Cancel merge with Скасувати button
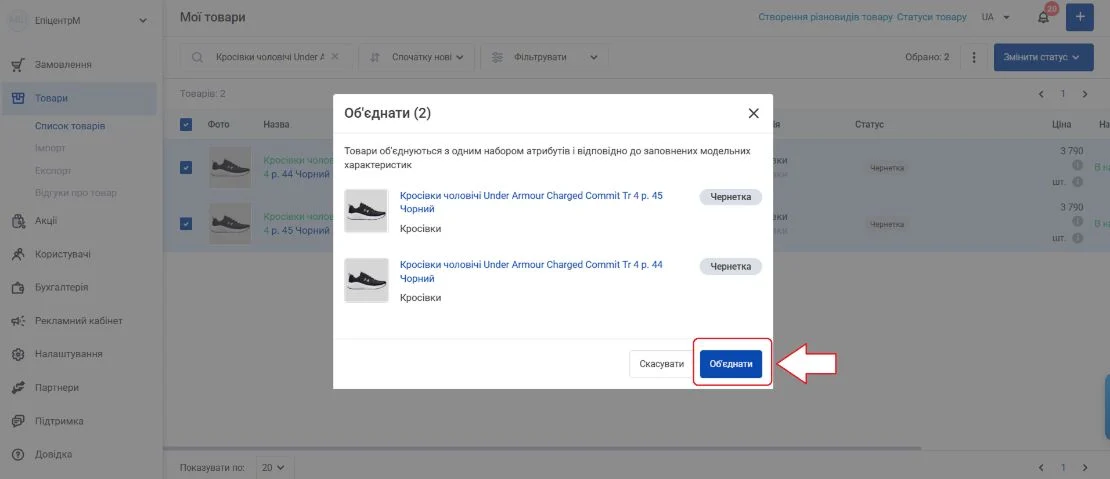Screen dimensions: 1110x479 662,364
